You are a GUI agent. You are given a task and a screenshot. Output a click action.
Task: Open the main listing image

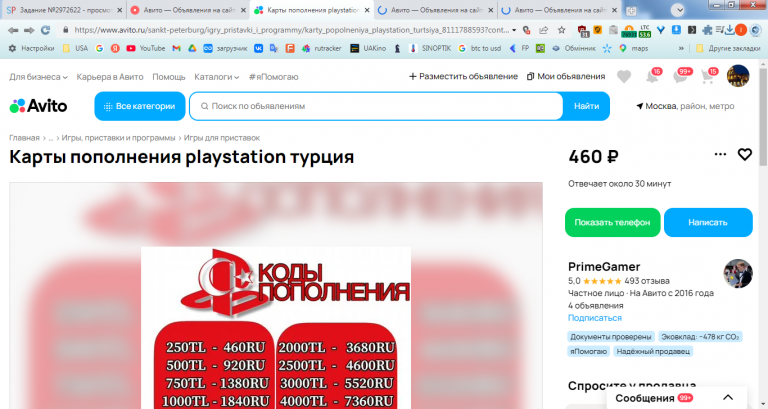point(276,296)
